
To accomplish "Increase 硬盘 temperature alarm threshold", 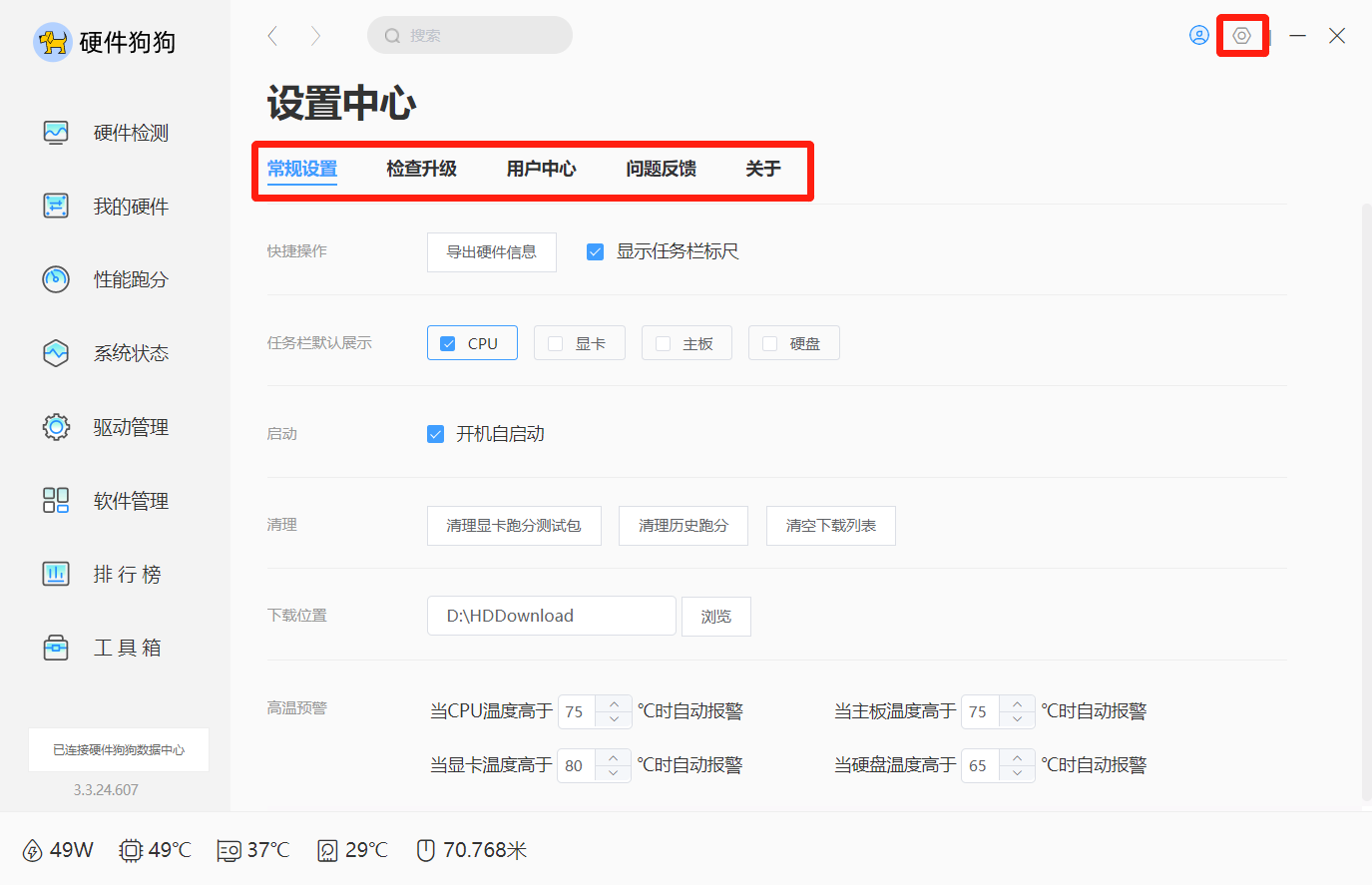I will click(1017, 756).
